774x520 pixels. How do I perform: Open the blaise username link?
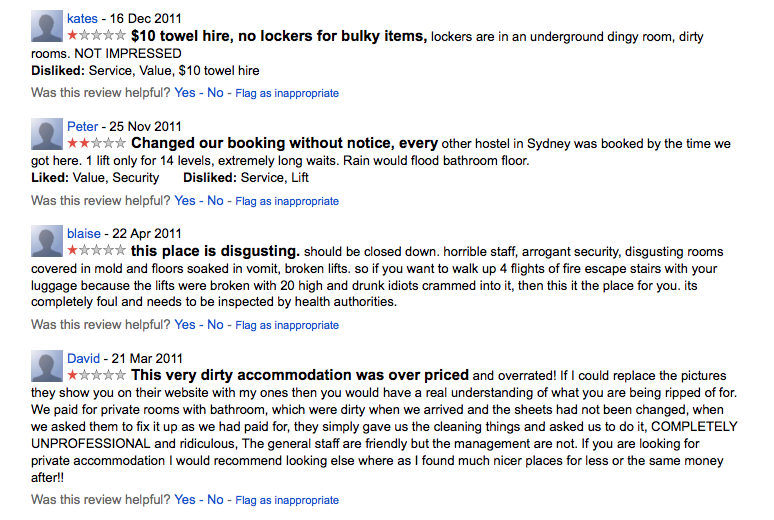[84, 234]
